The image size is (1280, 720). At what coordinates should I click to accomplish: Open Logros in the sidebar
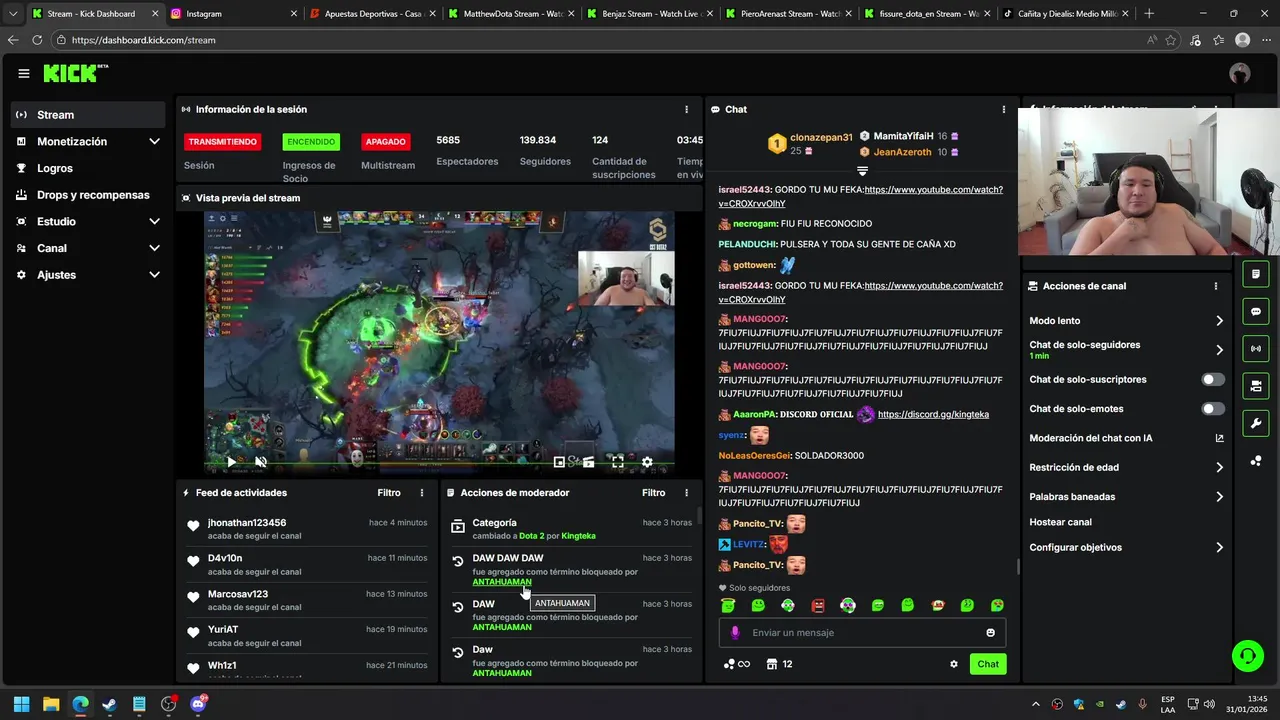[88, 168]
